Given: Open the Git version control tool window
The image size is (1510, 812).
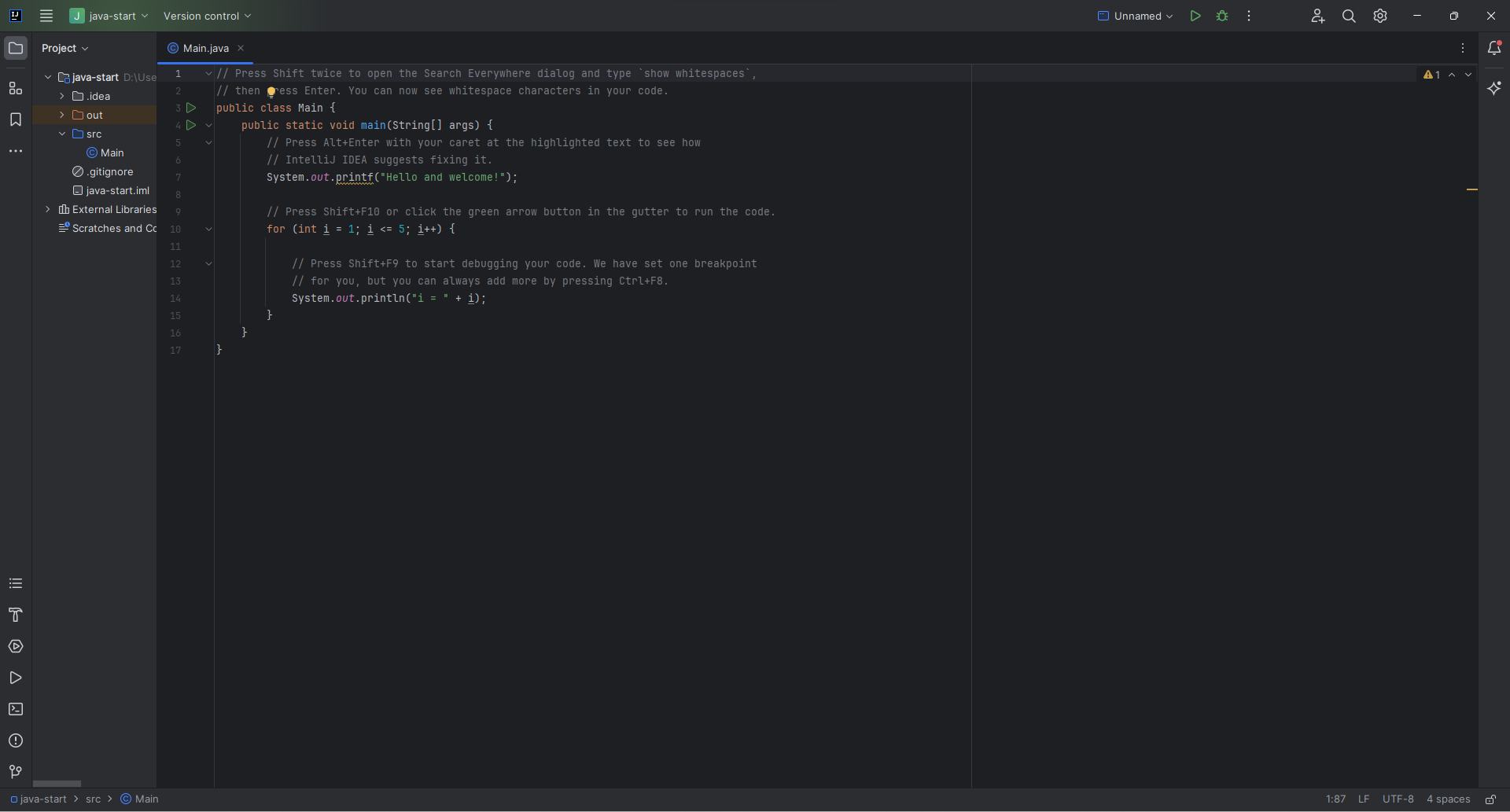Looking at the screenshot, I should pyautogui.click(x=16, y=772).
